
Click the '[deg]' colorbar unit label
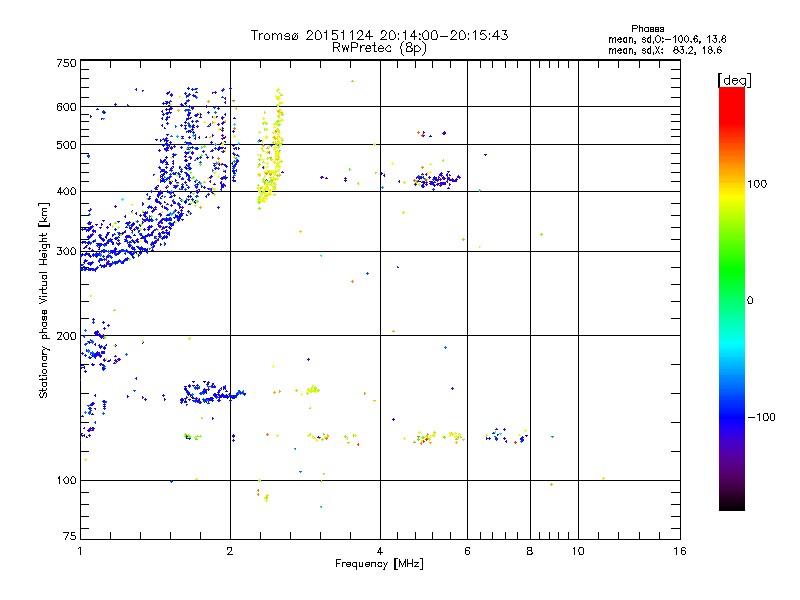734,80
